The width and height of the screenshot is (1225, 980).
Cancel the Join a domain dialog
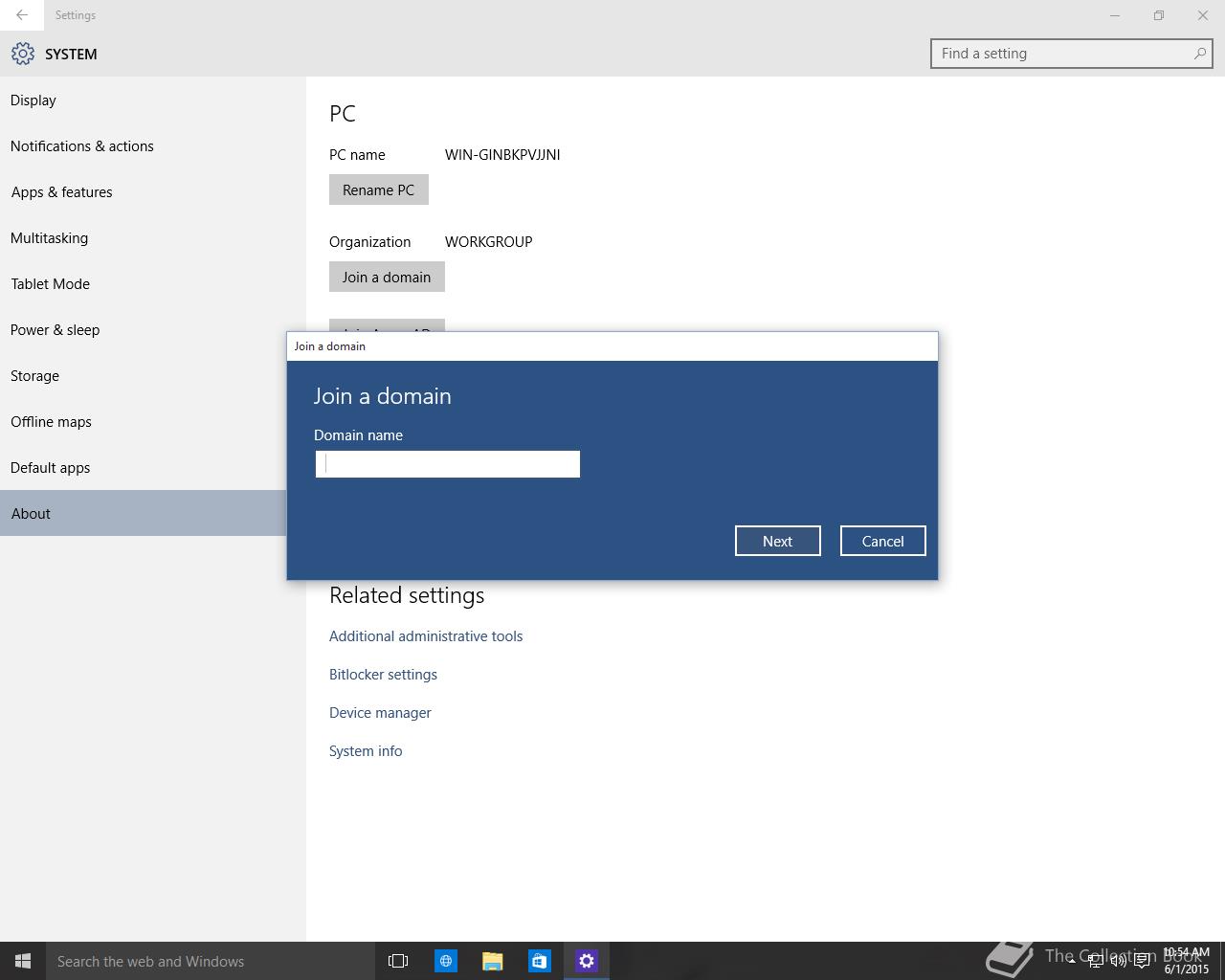pyautogui.click(x=883, y=541)
